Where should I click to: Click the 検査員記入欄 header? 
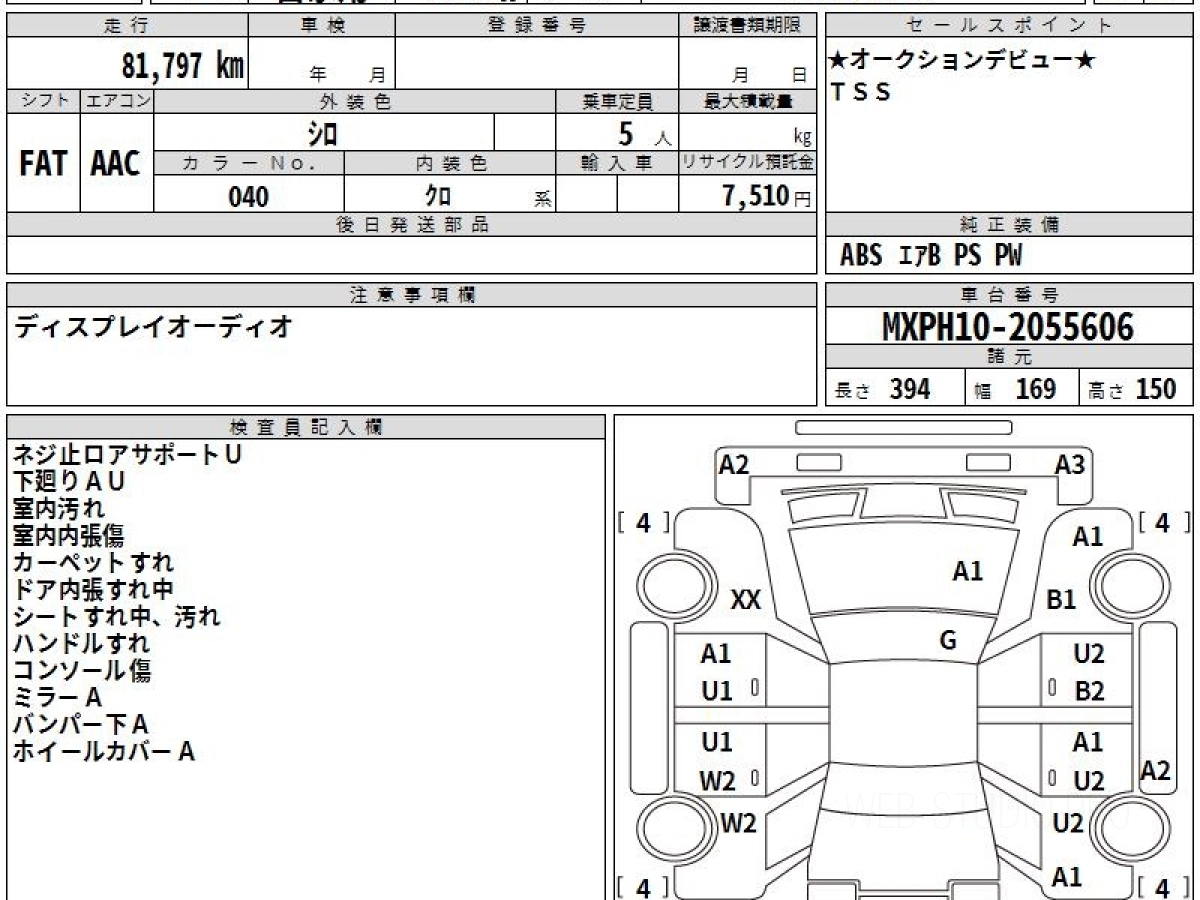point(306,427)
